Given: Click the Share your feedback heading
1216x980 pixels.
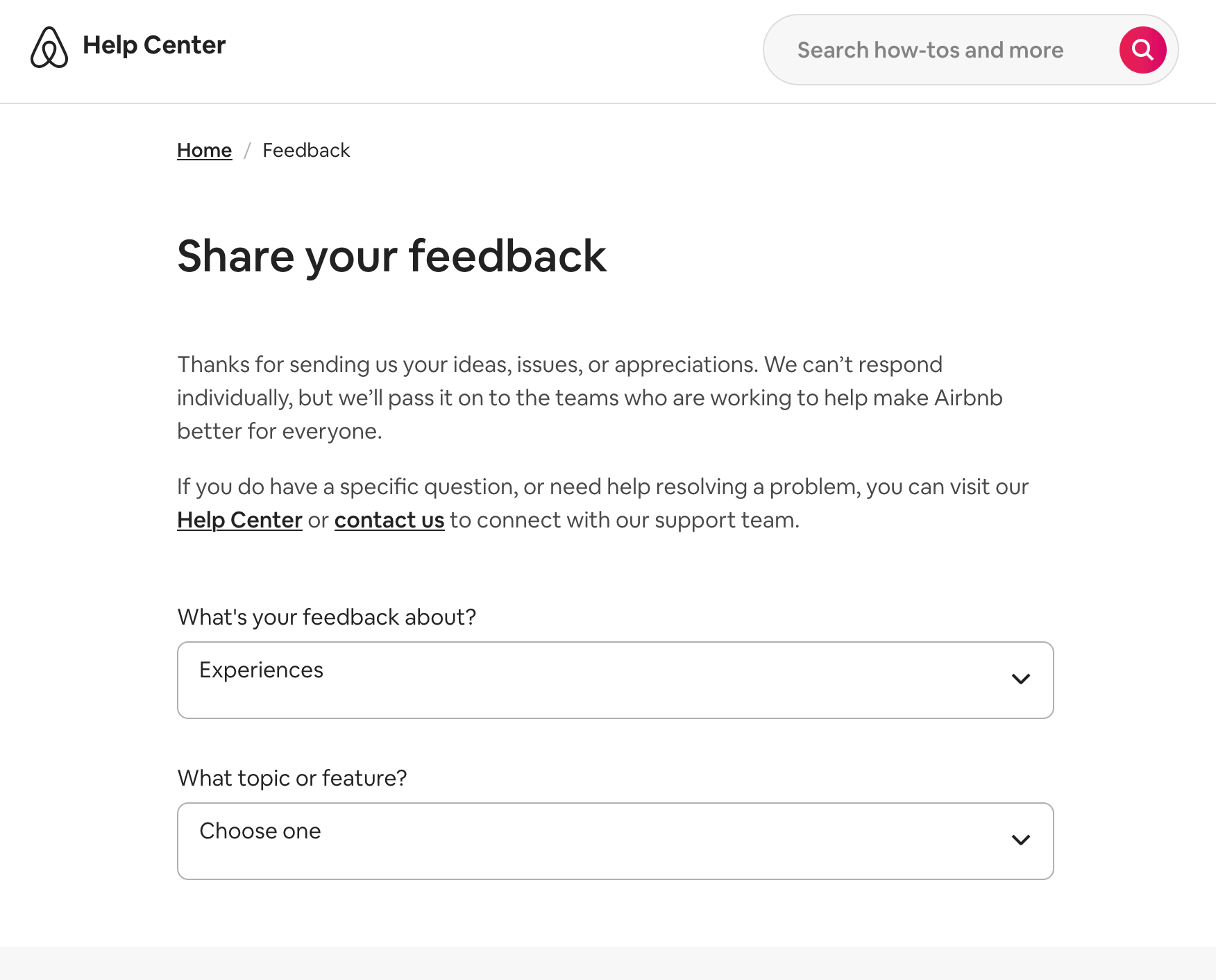Looking at the screenshot, I should click(392, 256).
